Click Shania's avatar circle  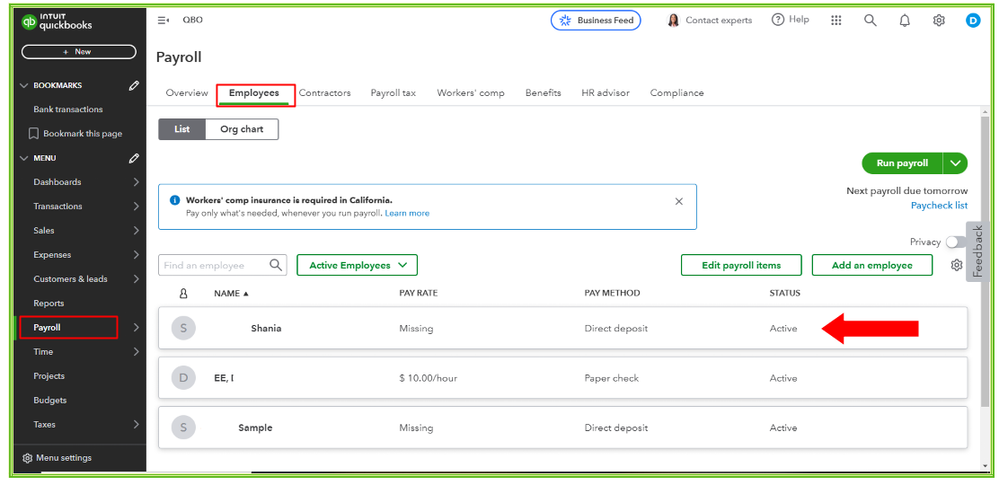183,329
